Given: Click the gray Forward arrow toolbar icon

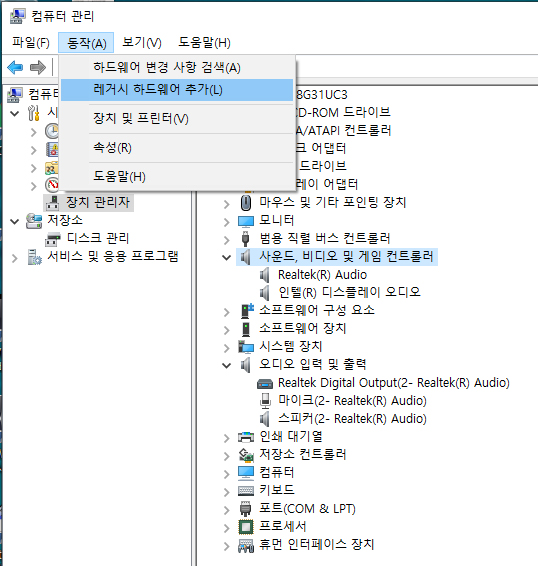Looking at the screenshot, I should click(x=38, y=68).
